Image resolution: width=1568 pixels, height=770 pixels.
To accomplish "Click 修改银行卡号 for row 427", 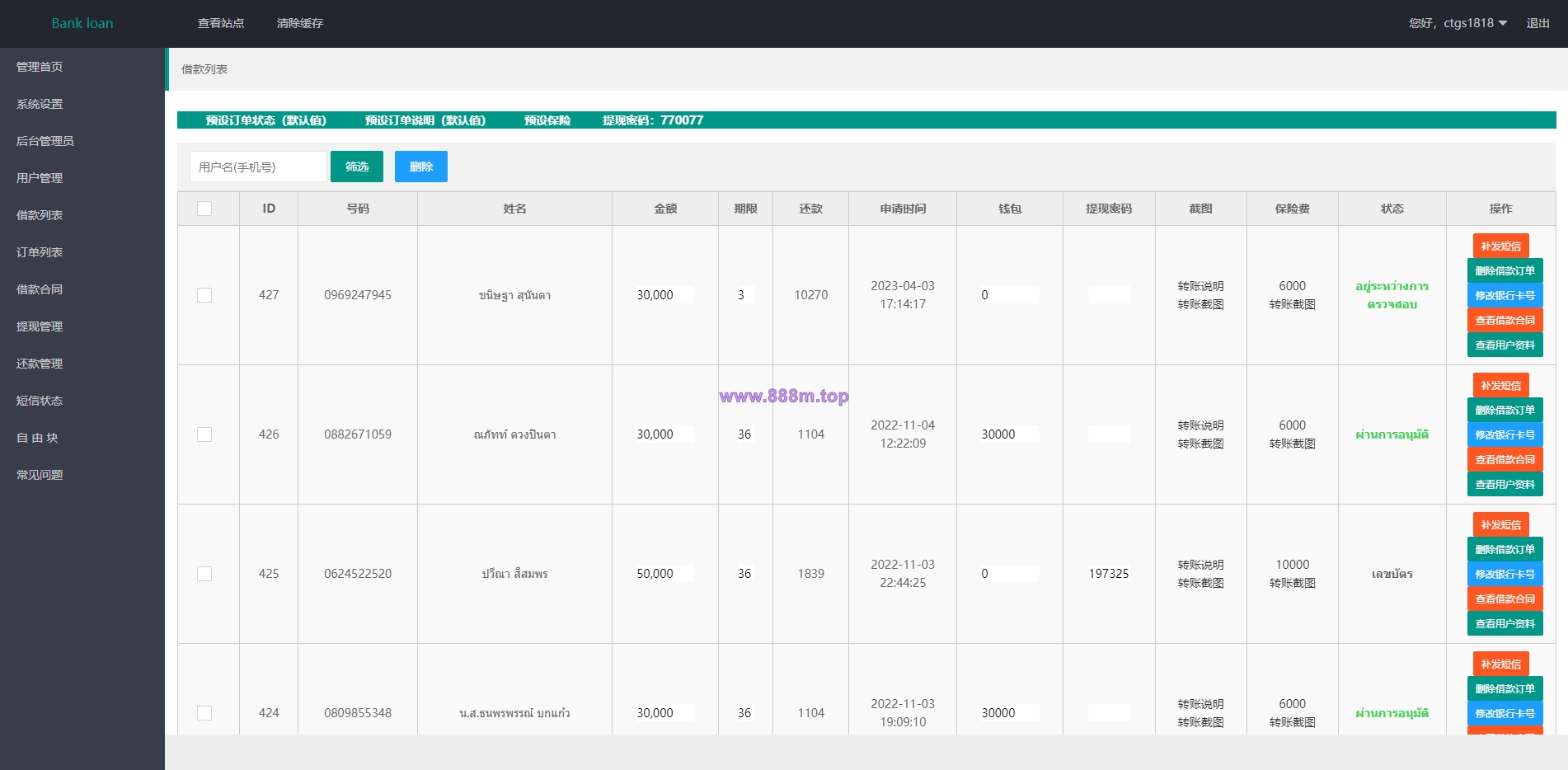I will pos(1505,295).
